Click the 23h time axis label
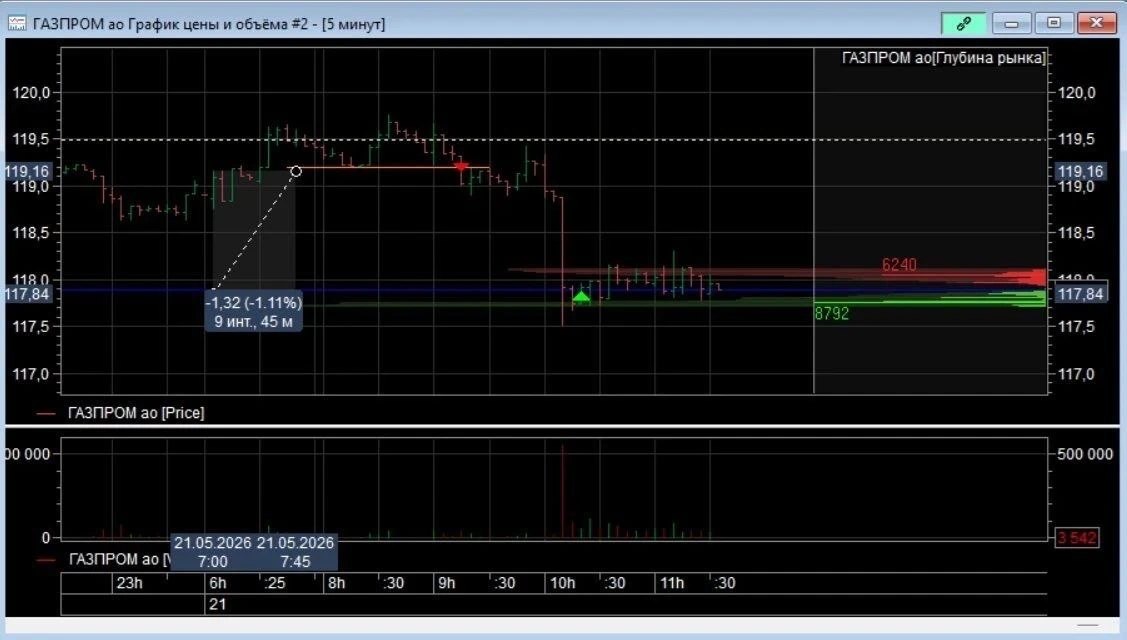The image size is (1127, 640). tap(129, 582)
